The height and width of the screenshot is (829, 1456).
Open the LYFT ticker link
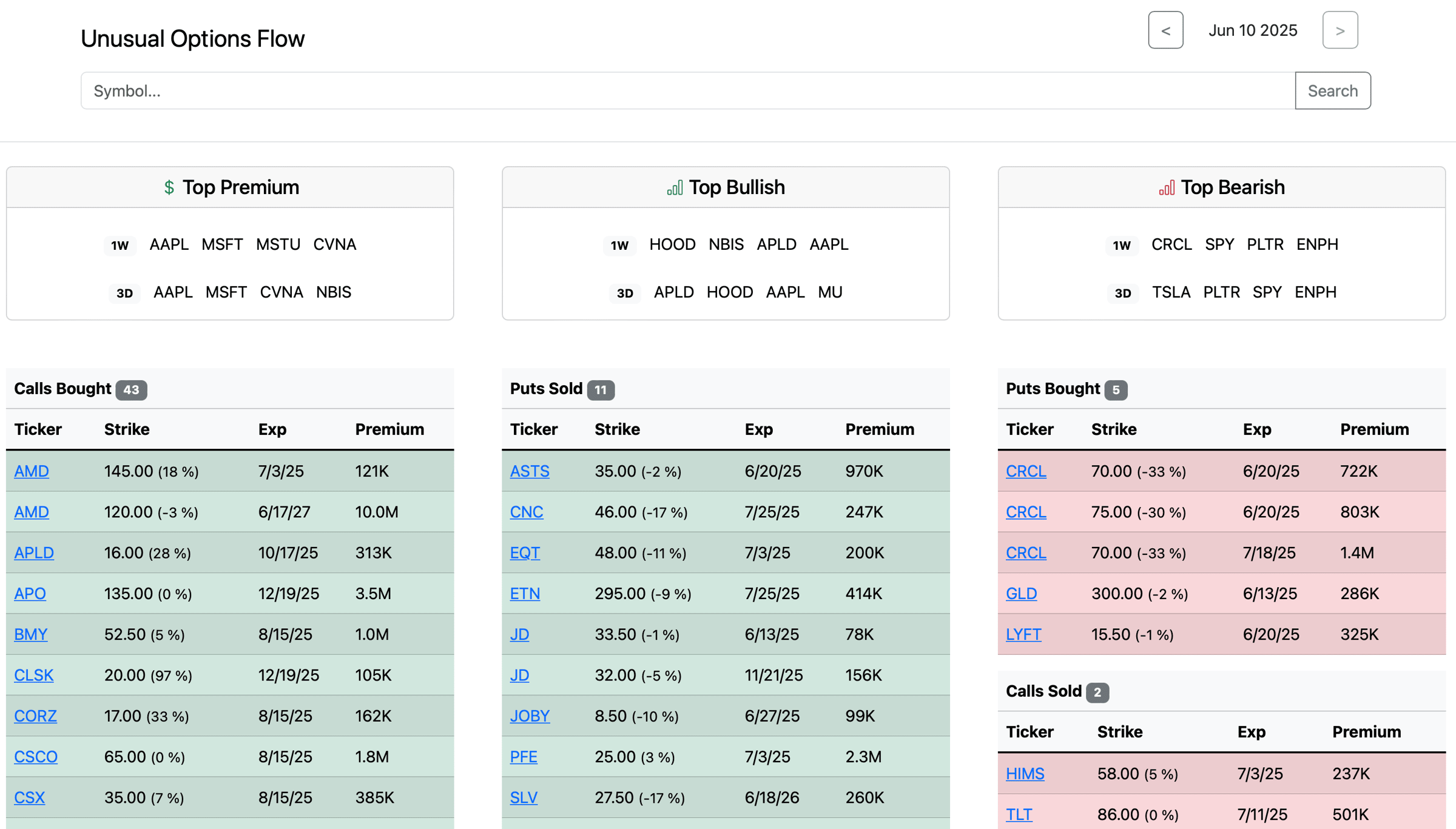[1023, 634]
